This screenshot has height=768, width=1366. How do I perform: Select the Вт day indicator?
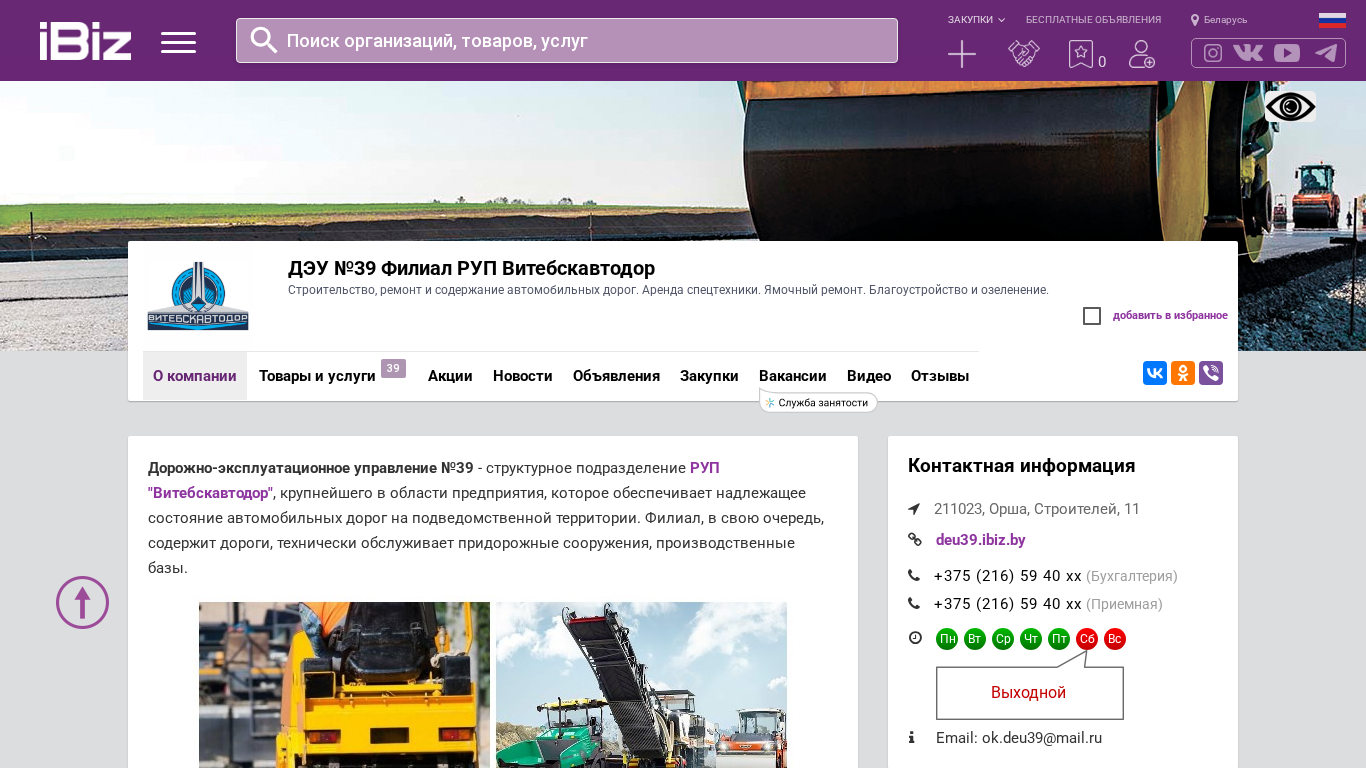pos(975,639)
